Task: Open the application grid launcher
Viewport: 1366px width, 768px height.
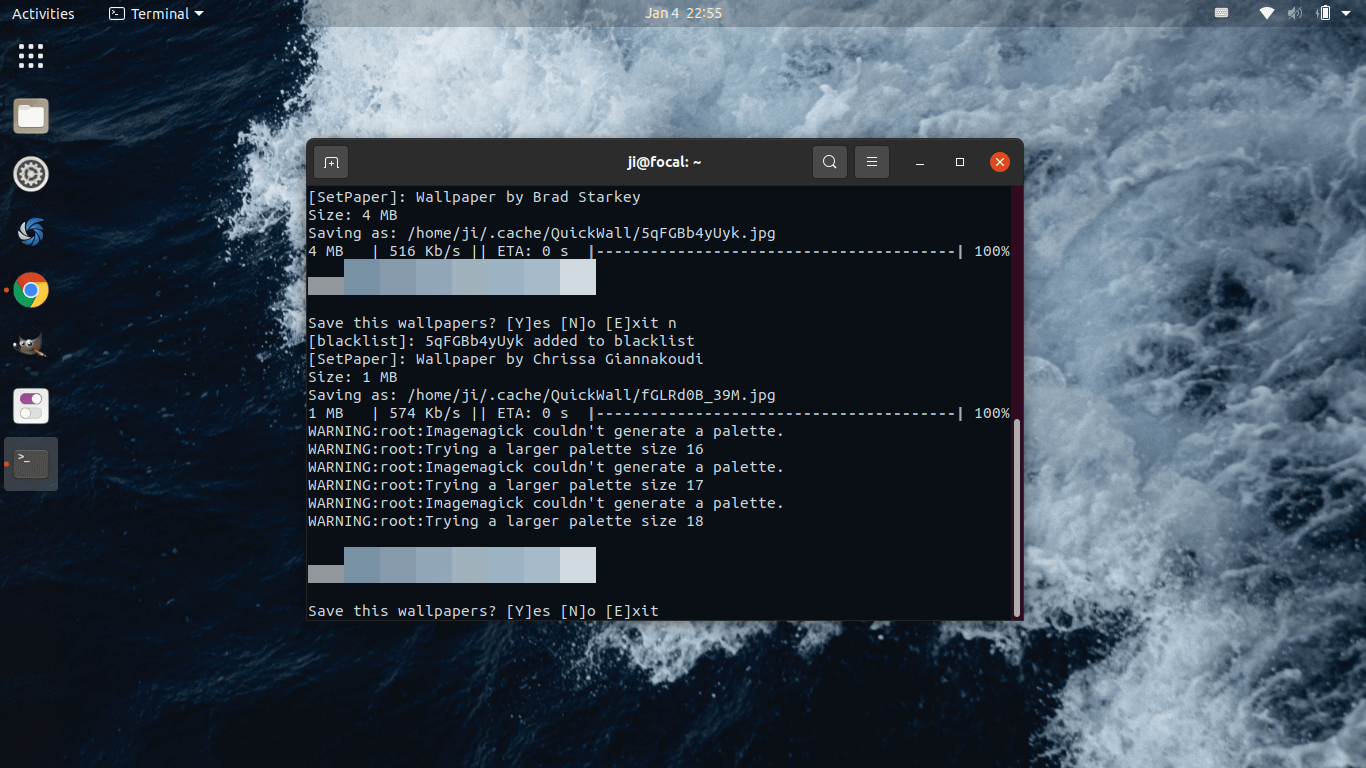Action: tap(31, 56)
